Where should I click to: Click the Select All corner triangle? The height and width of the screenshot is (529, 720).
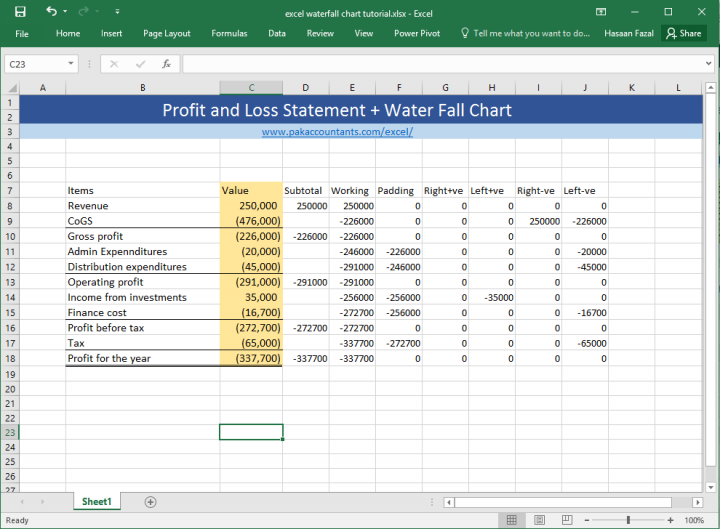pos(11,88)
